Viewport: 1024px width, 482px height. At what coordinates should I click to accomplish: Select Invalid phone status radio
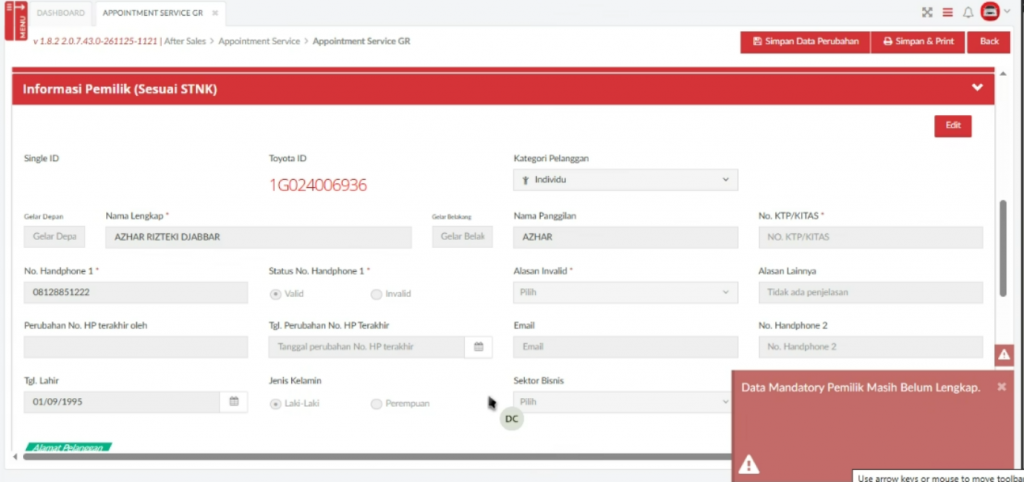point(376,294)
